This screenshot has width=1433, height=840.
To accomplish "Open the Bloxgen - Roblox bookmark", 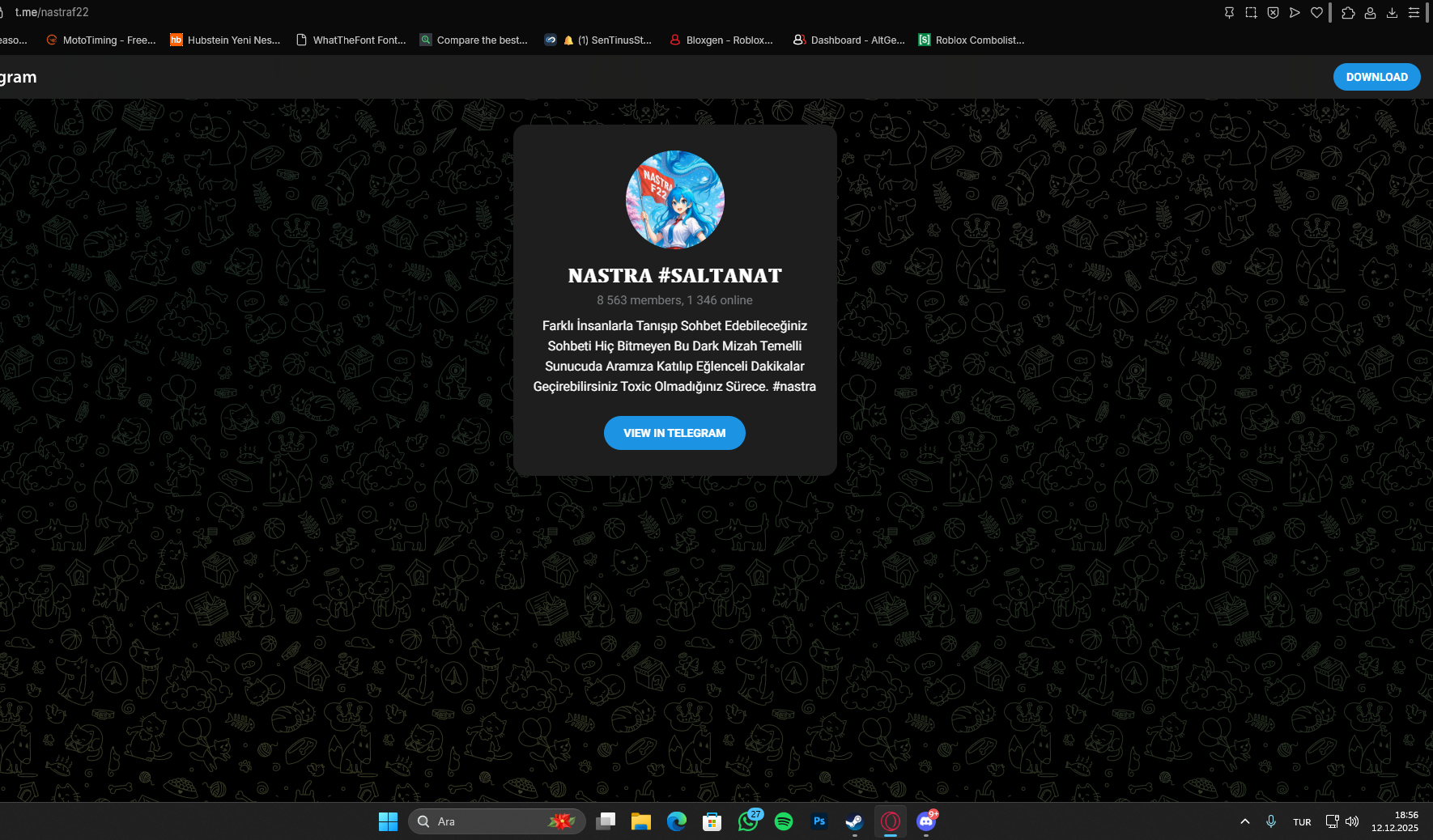I will click(722, 40).
